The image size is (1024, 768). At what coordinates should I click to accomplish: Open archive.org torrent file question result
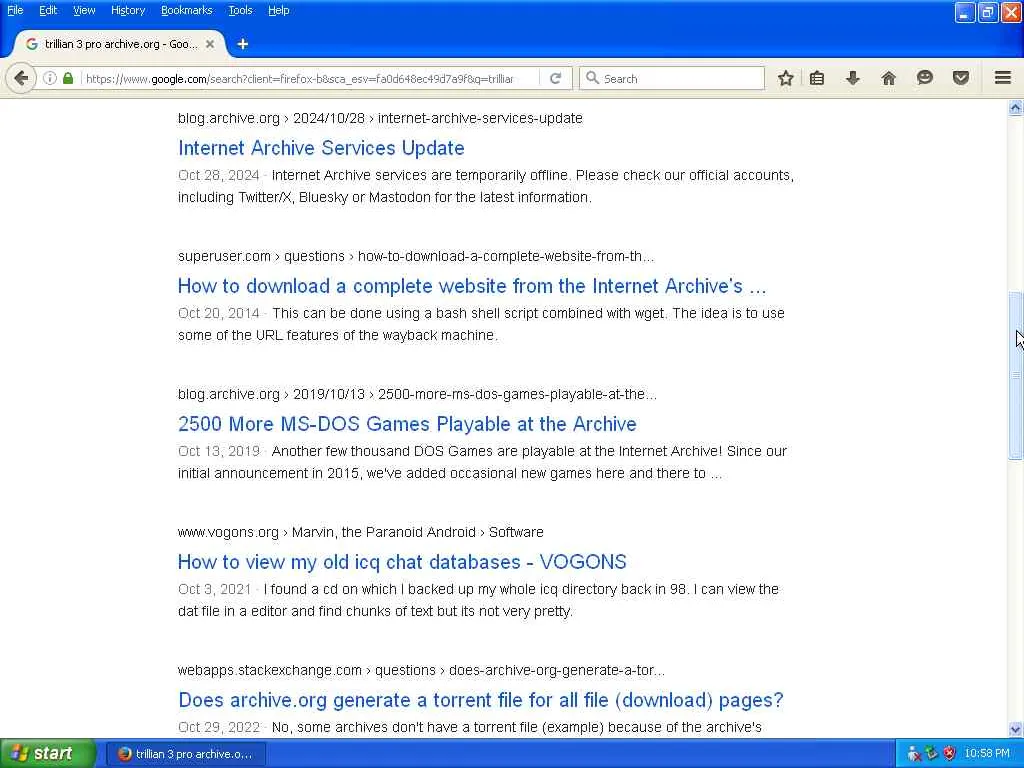[480, 700]
